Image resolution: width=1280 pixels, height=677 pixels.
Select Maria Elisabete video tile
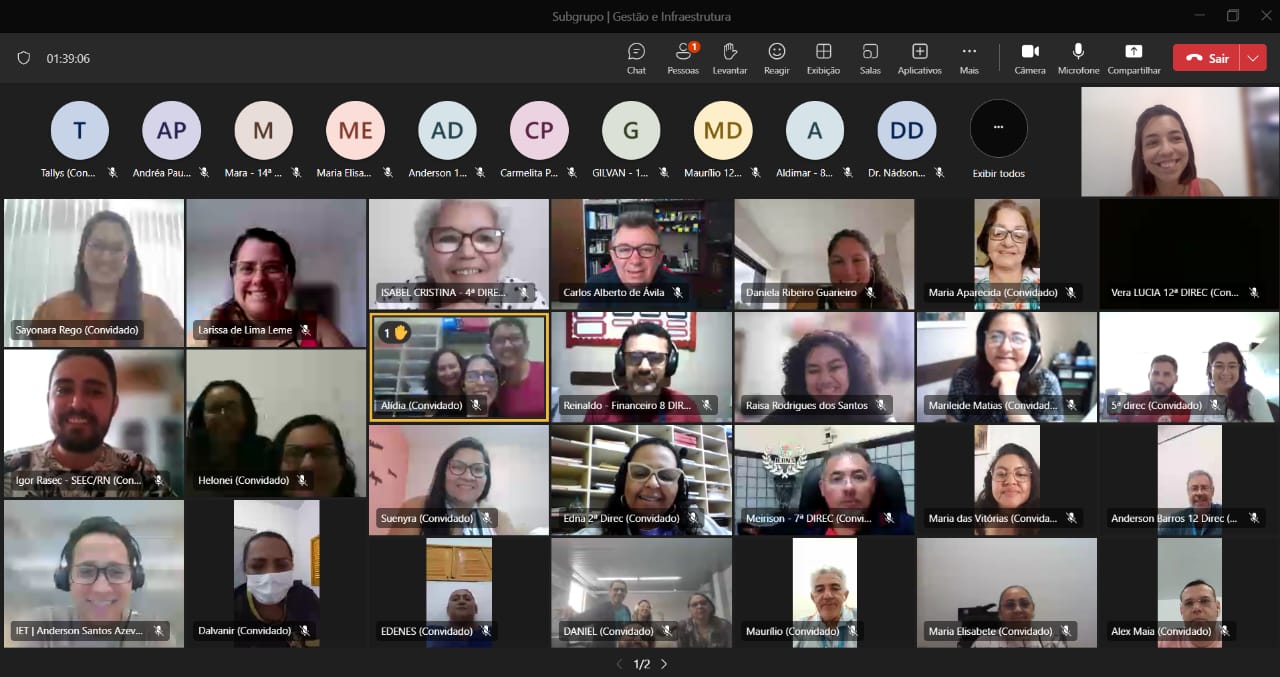[1007, 593]
